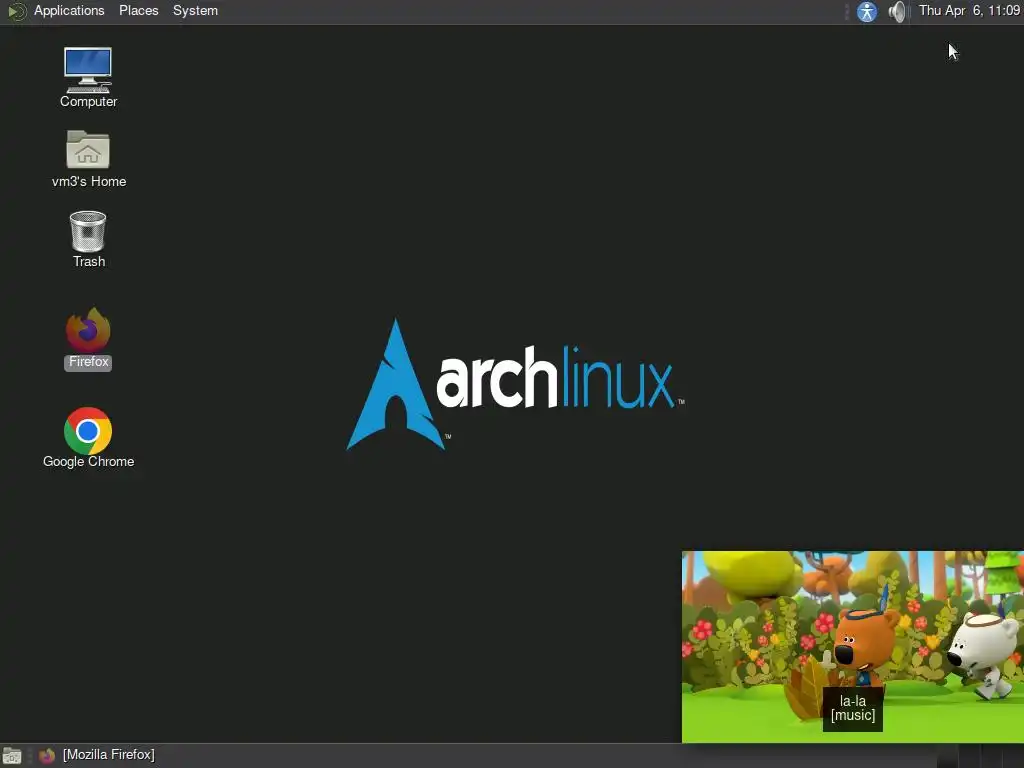
Task: Click the "la-la [music]" subtitle caption
Action: coord(853,709)
